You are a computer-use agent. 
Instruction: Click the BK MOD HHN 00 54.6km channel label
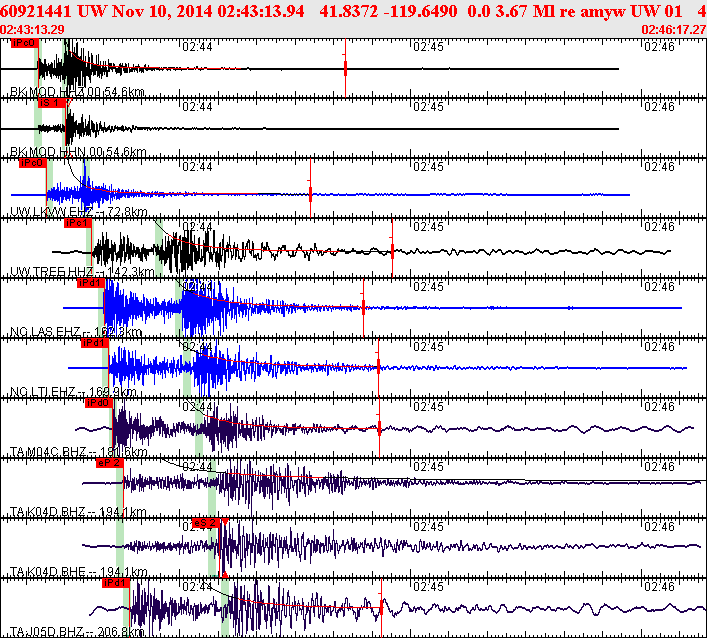[78, 152]
